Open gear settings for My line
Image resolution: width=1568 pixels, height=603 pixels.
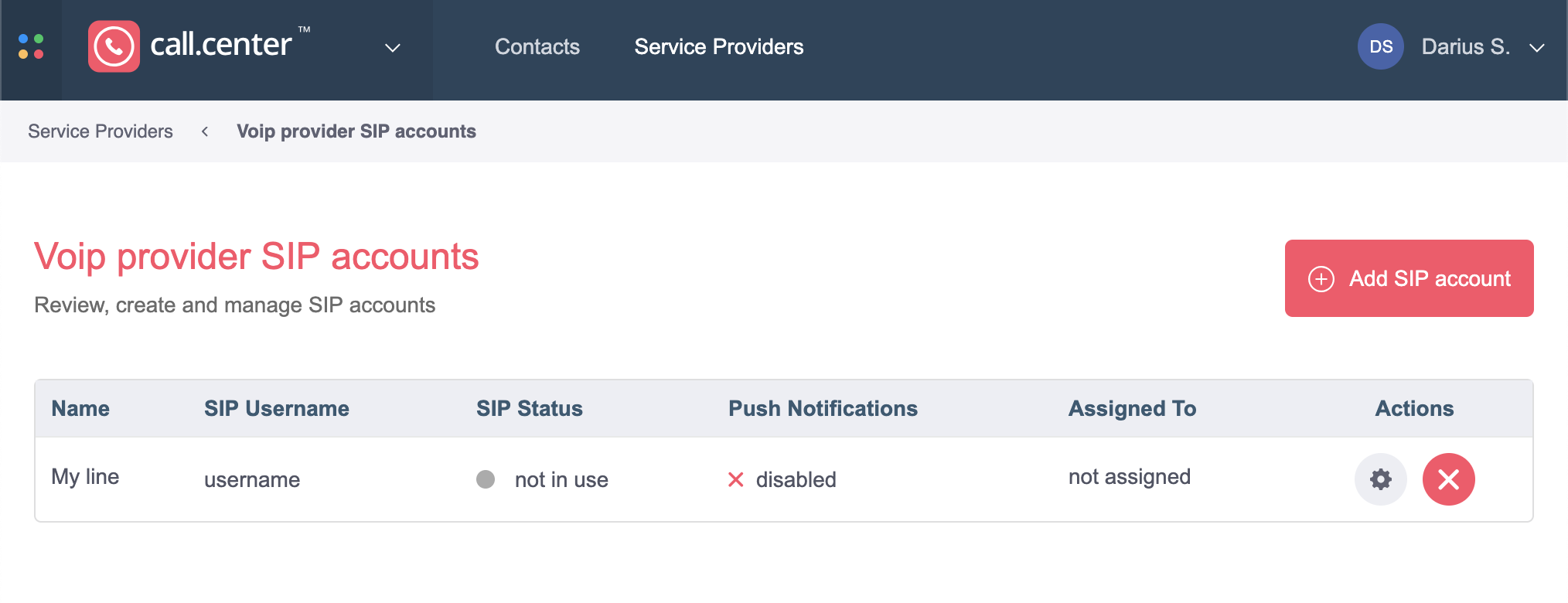tap(1381, 479)
